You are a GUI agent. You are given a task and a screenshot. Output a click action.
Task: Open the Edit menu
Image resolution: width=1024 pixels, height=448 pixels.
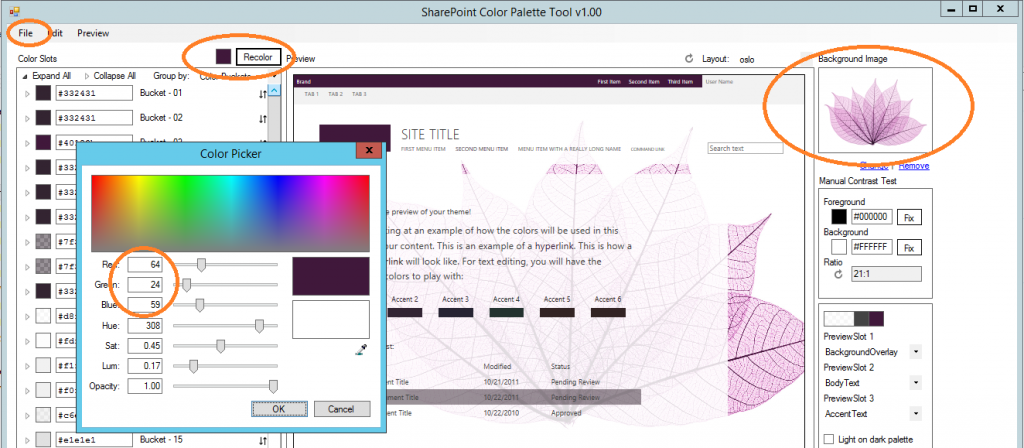click(56, 33)
